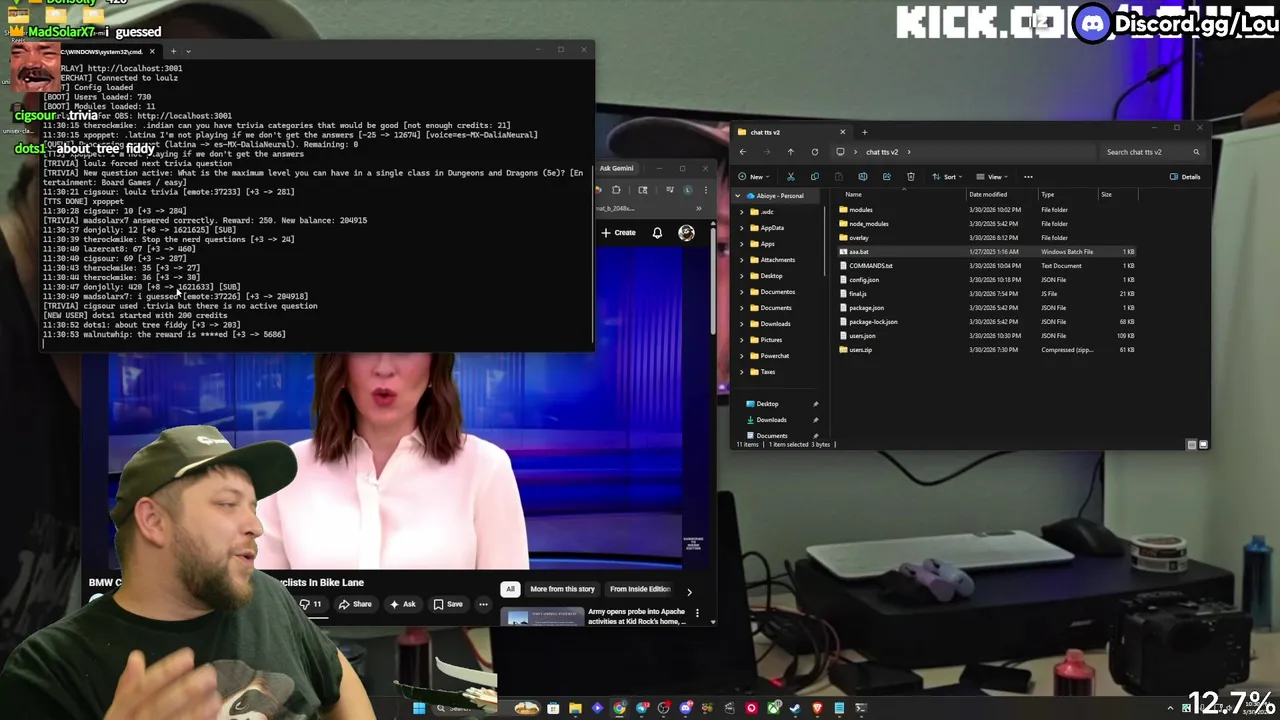This screenshot has width=1280, height=720.
Task: Open YouTube notifications bell
Action: (x=657, y=233)
